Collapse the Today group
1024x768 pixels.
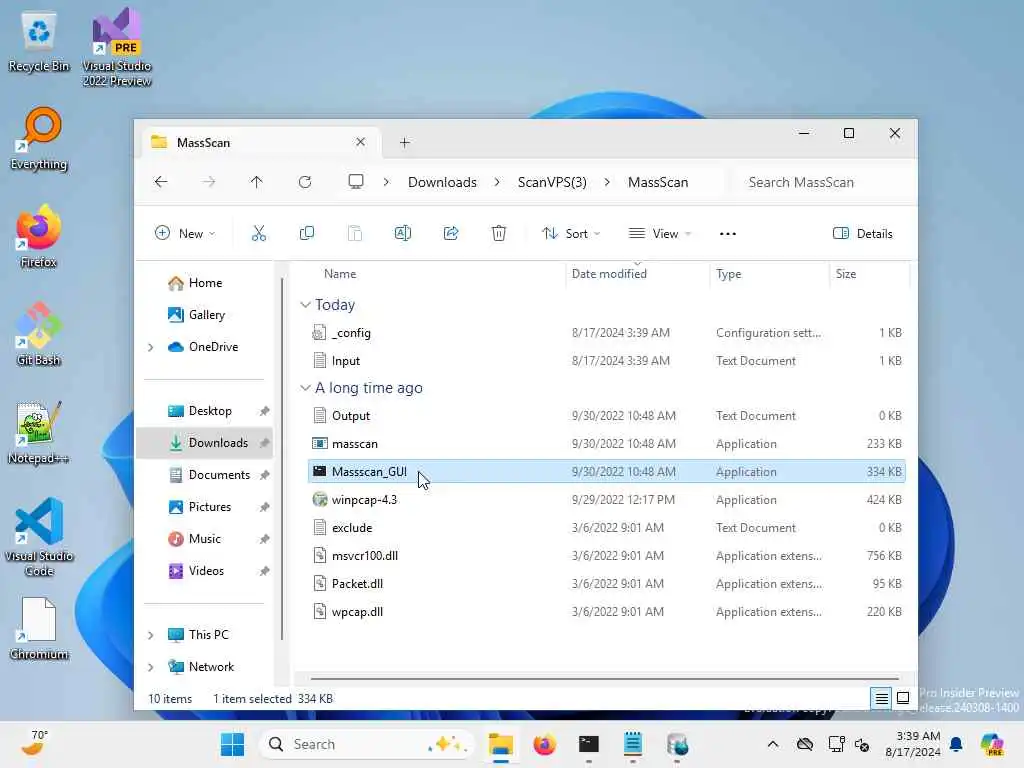[305, 305]
